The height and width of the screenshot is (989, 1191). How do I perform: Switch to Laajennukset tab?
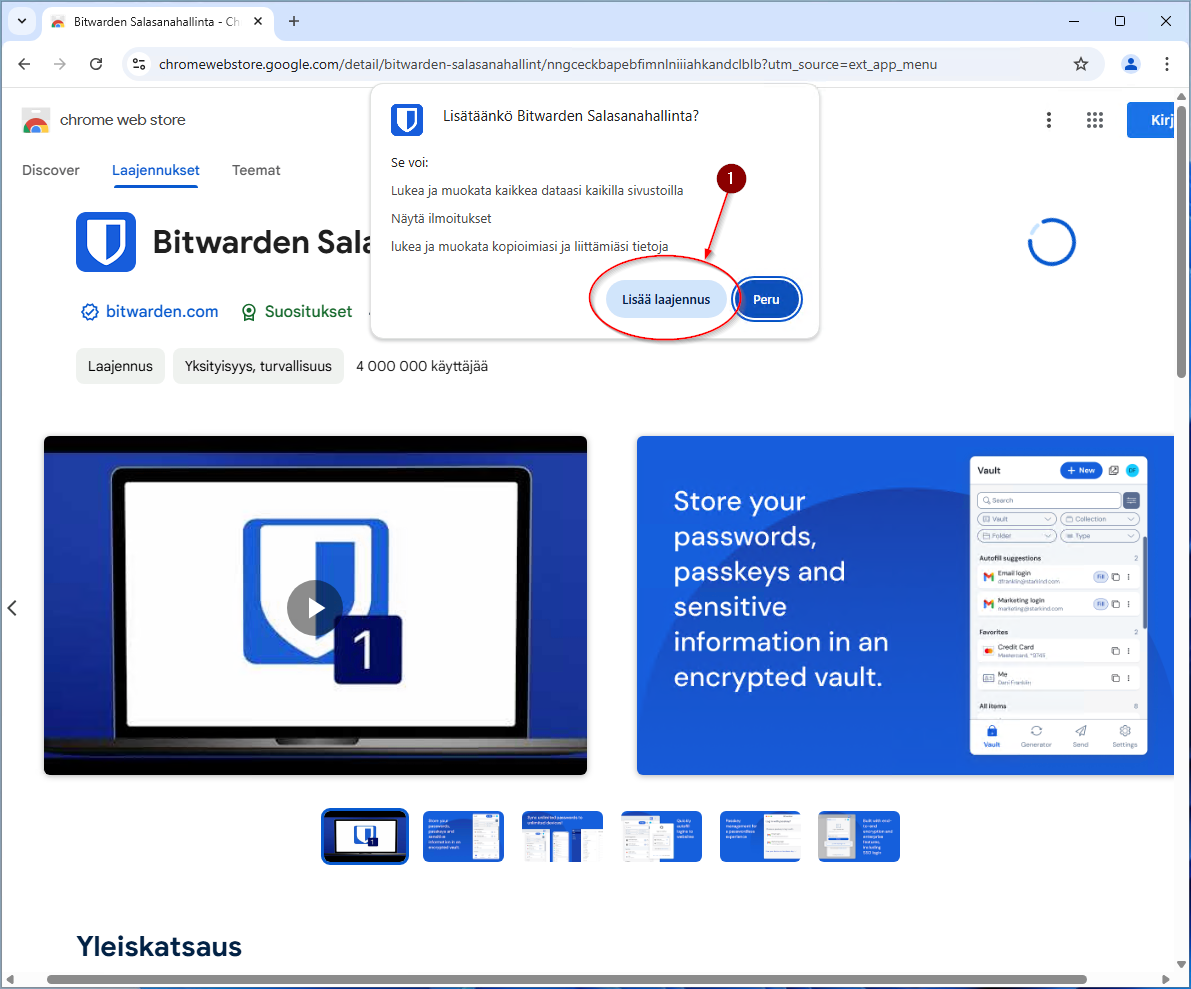[x=156, y=170]
